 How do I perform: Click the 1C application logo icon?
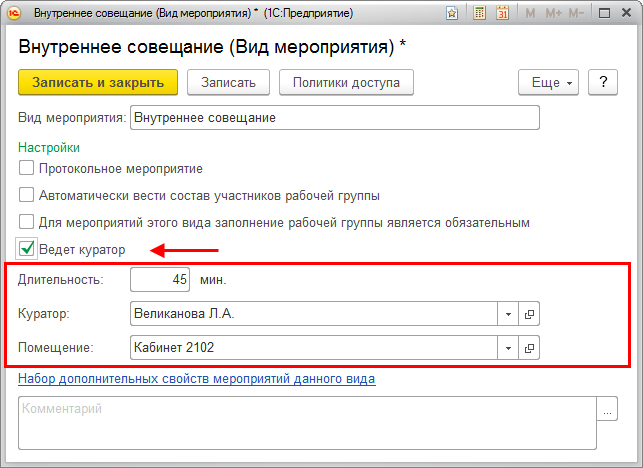[x=14, y=14]
